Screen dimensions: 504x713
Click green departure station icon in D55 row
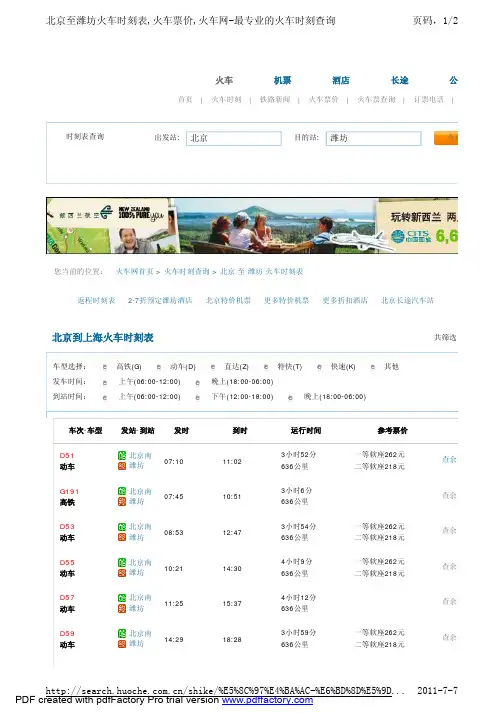[x=122, y=562]
